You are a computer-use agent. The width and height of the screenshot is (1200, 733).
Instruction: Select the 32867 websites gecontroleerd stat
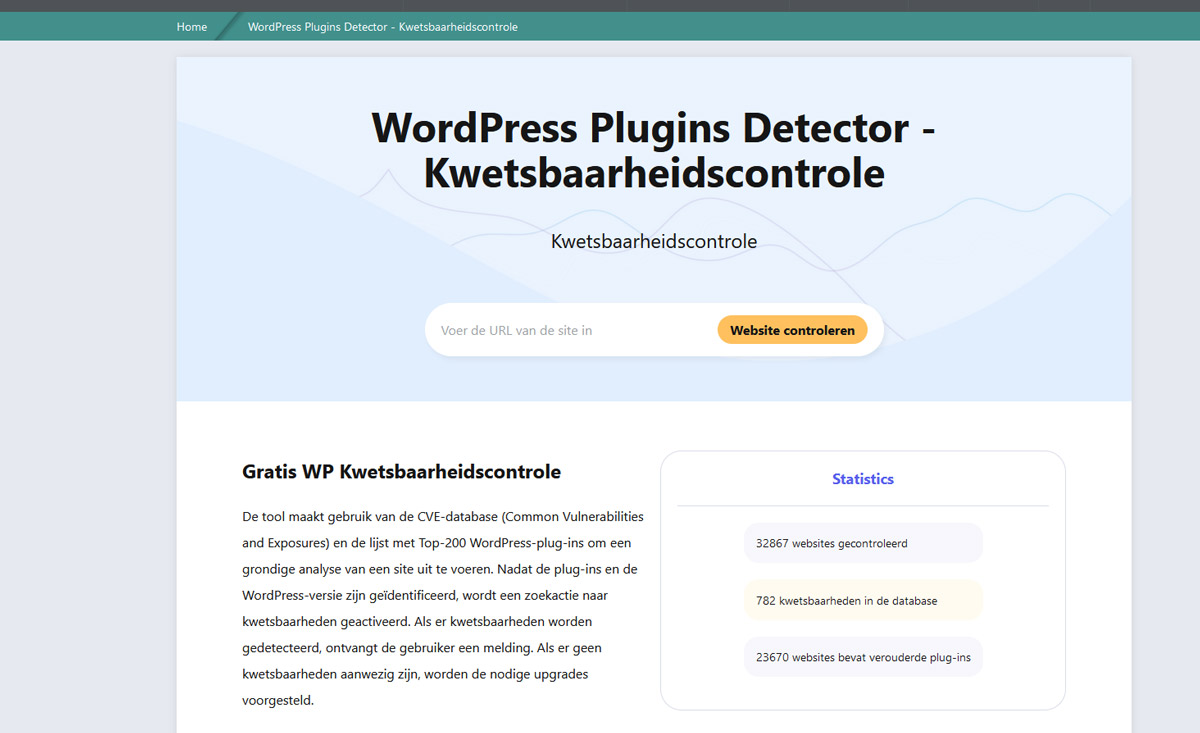[863, 543]
